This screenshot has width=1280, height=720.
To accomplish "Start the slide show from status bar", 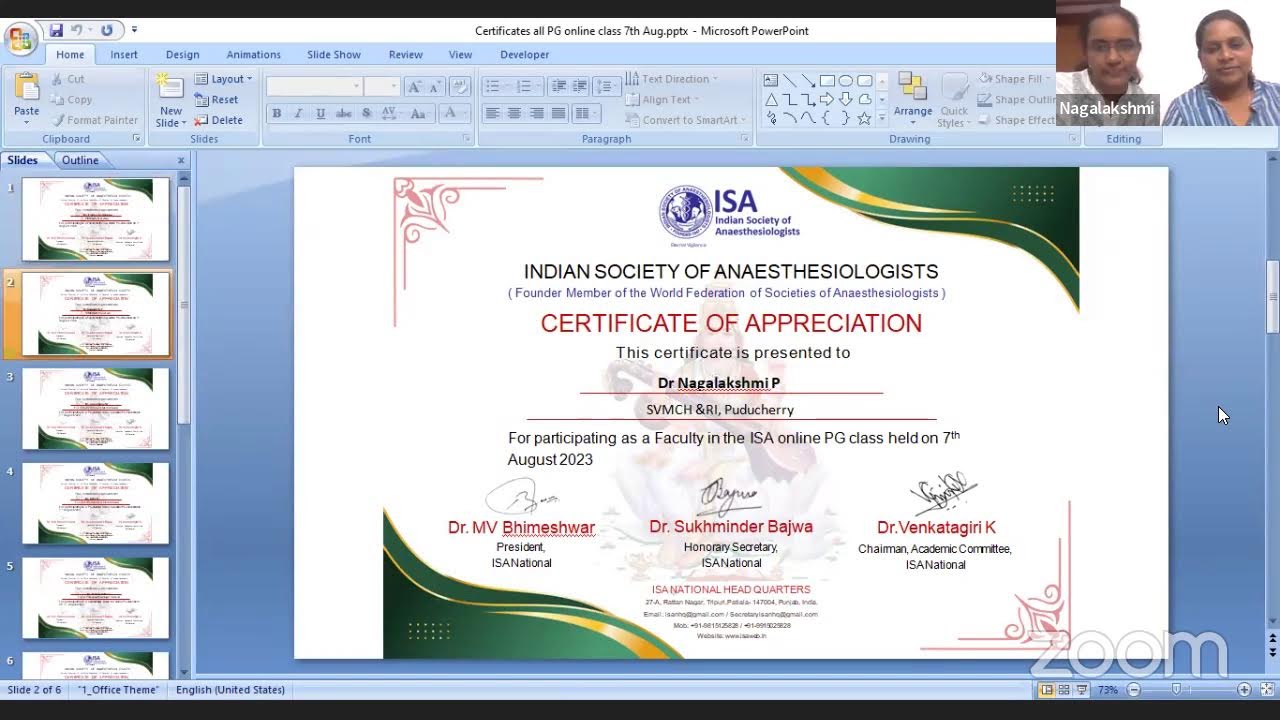I will tap(1082, 690).
